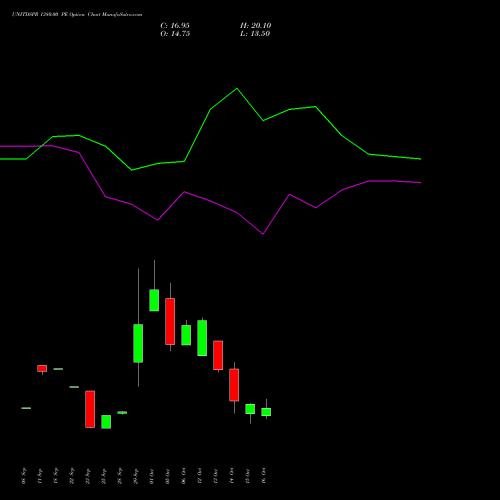Click the high value H: 20.10
Viewport: 500px width, 500px height.
(255, 26)
